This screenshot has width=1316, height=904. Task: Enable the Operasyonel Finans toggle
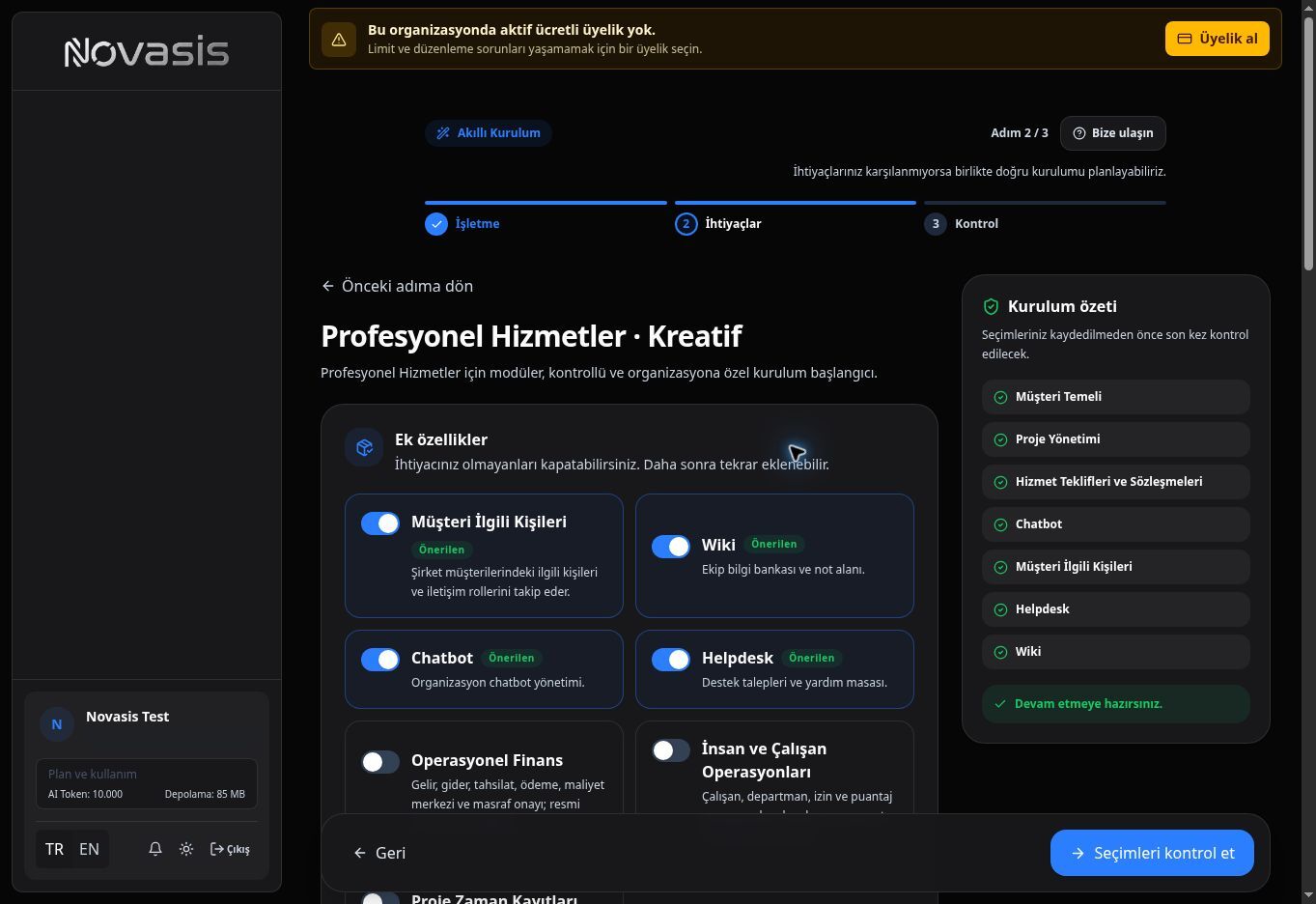[x=380, y=762]
